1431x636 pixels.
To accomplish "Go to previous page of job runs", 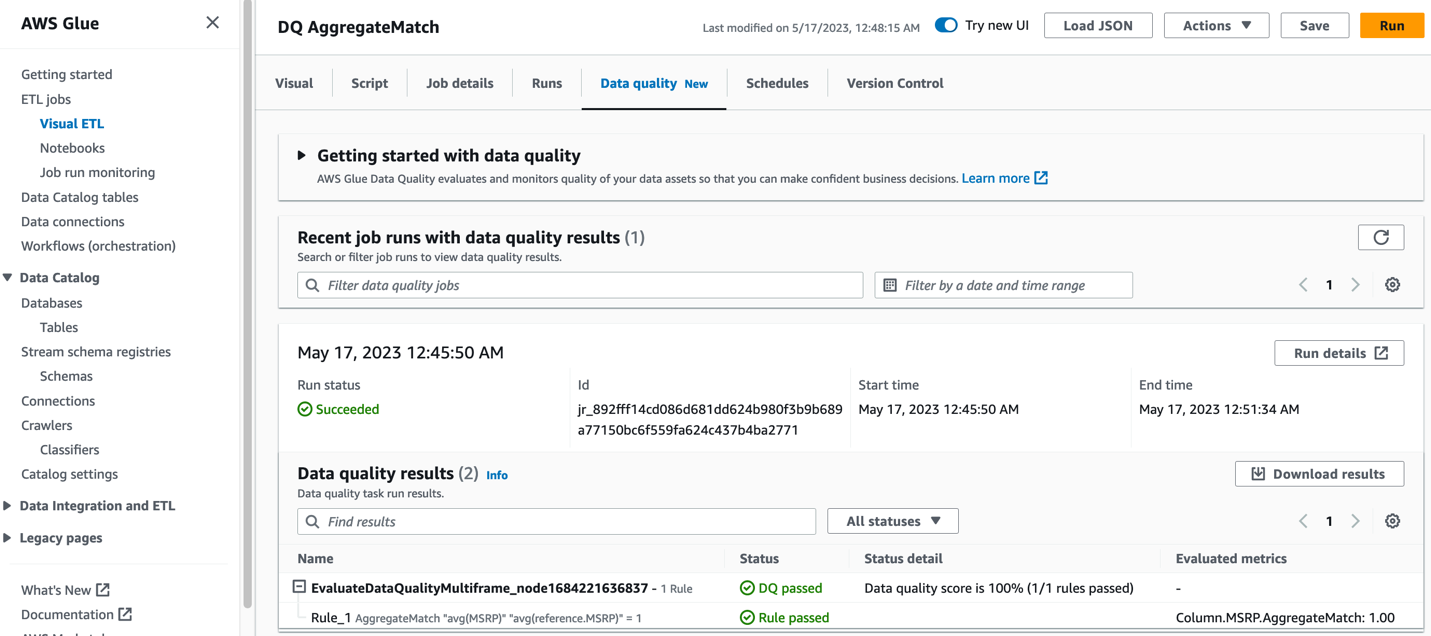I will coord(1303,285).
